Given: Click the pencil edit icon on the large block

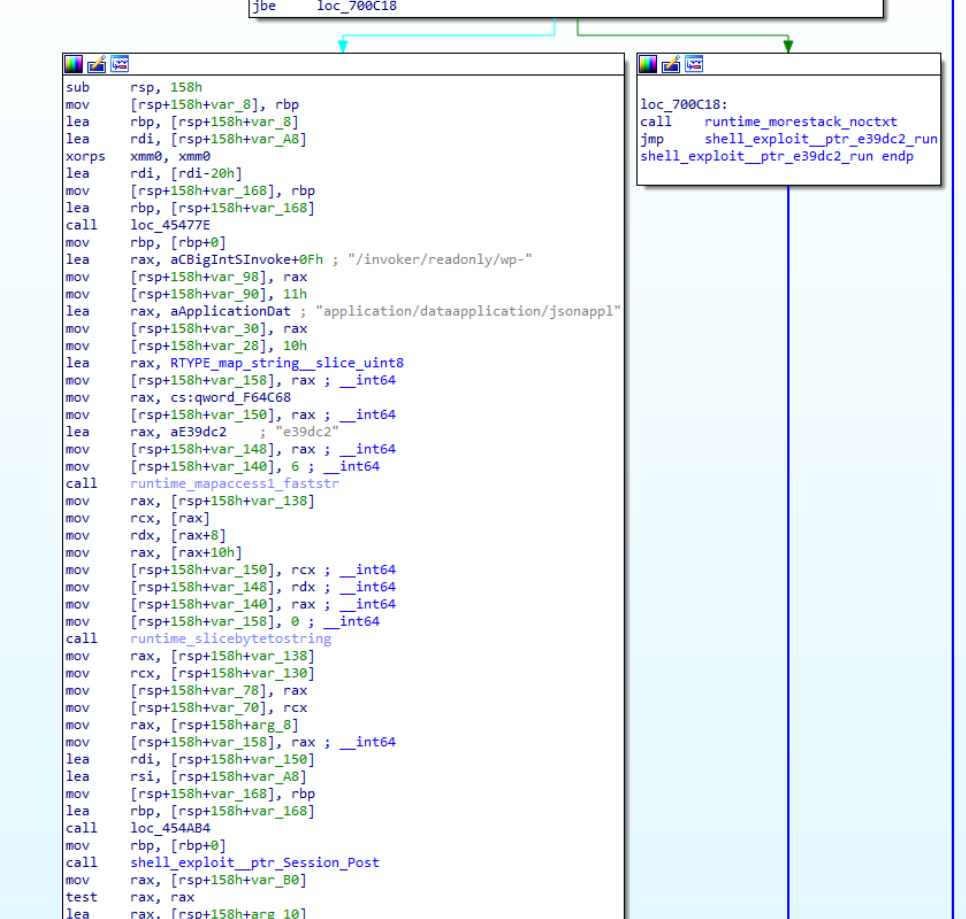Looking at the screenshot, I should click(x=96, y=63).
